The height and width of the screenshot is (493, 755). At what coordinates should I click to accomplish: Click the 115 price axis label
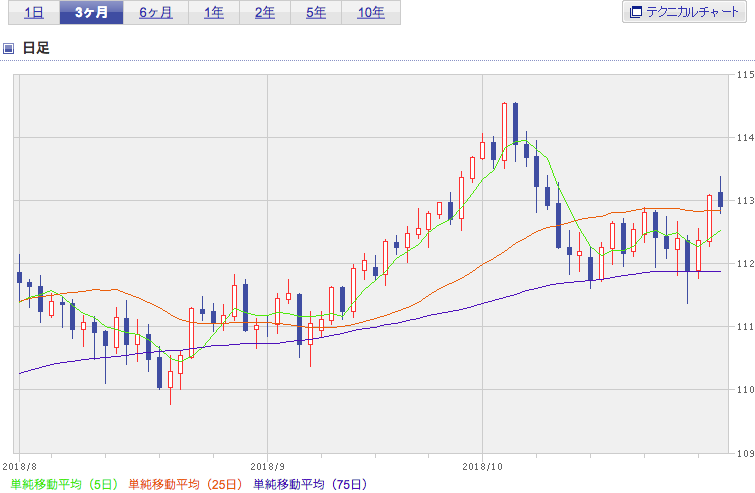point(745,75)
